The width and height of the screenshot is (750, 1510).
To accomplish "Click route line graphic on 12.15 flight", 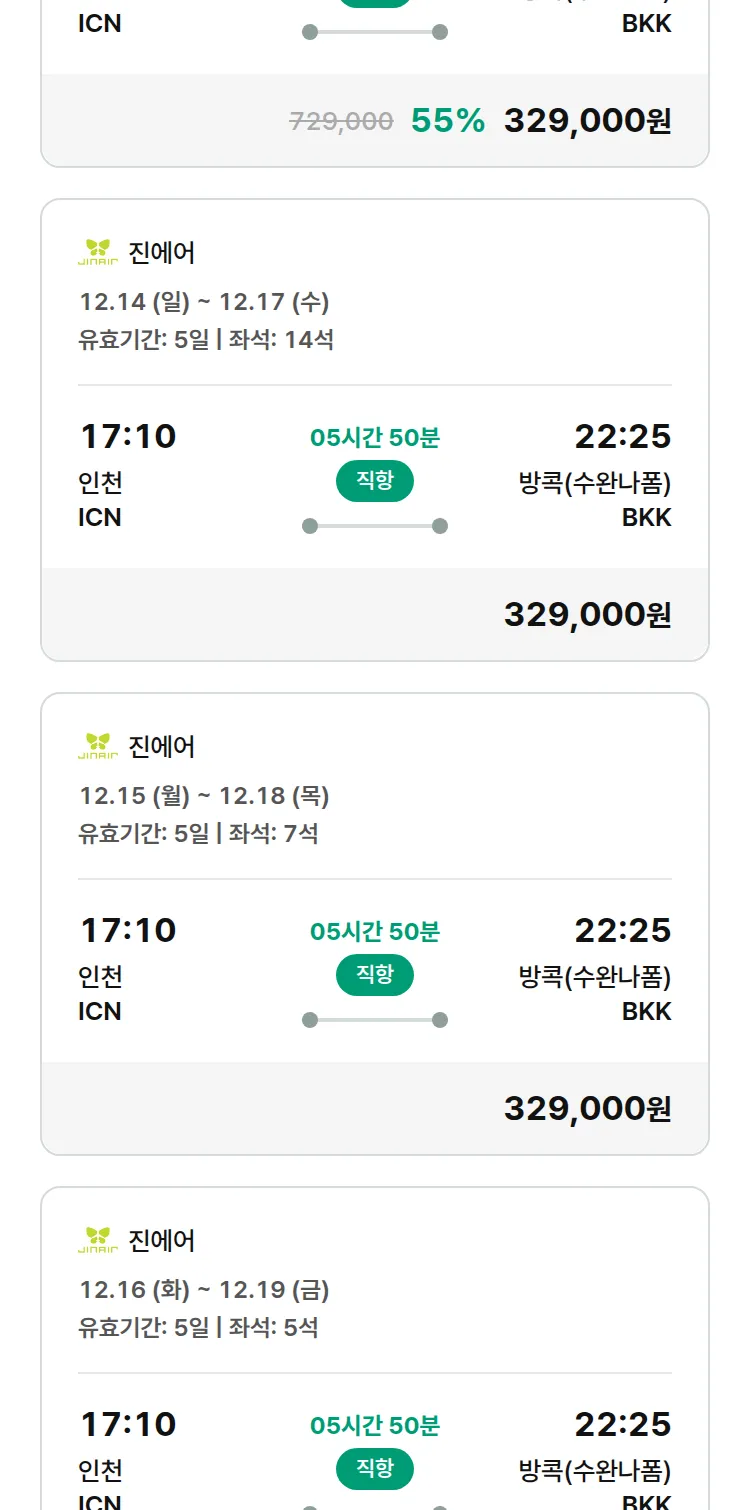I will pos(375,1020).
